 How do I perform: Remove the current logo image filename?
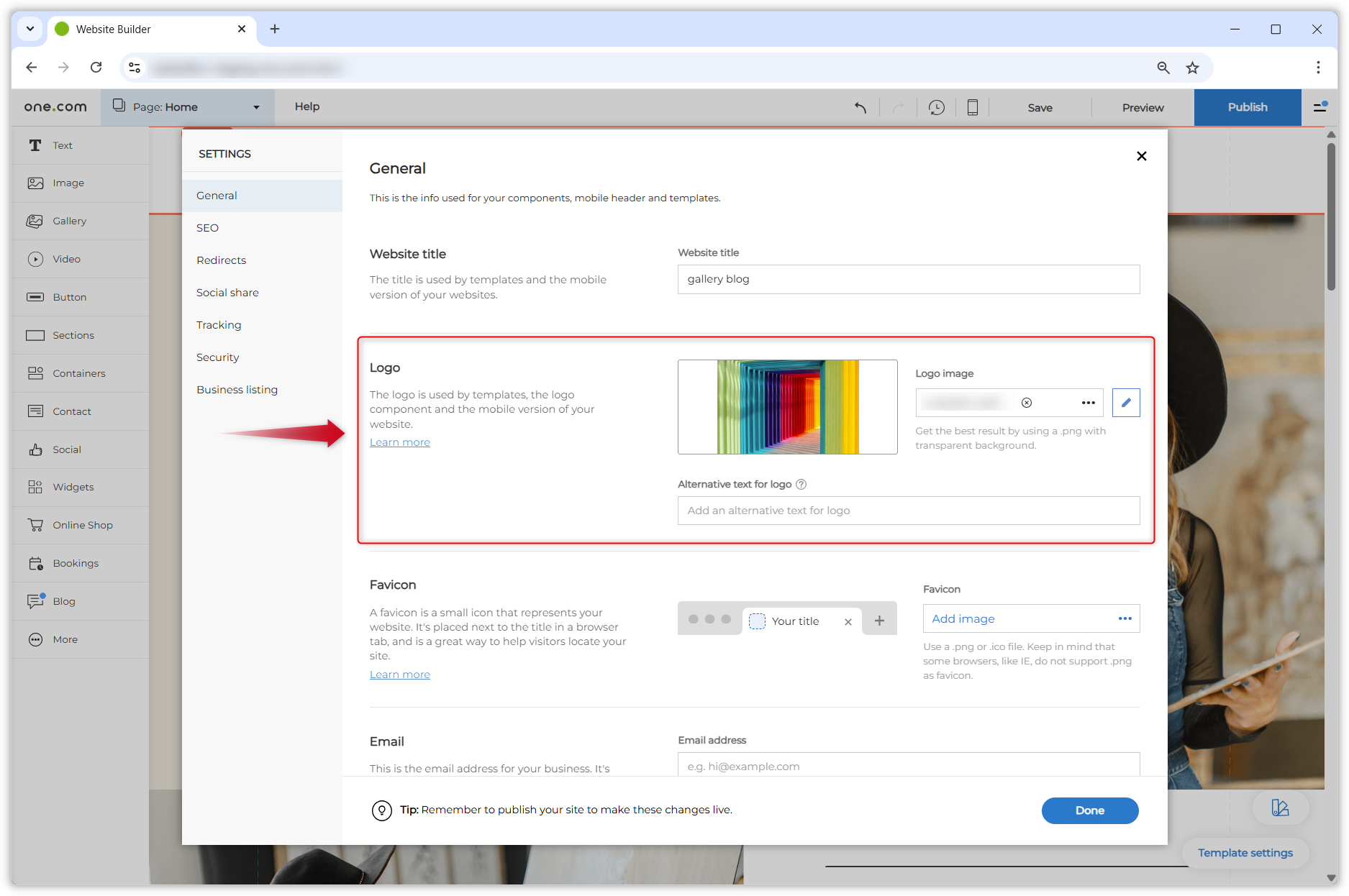[1028, 403]
